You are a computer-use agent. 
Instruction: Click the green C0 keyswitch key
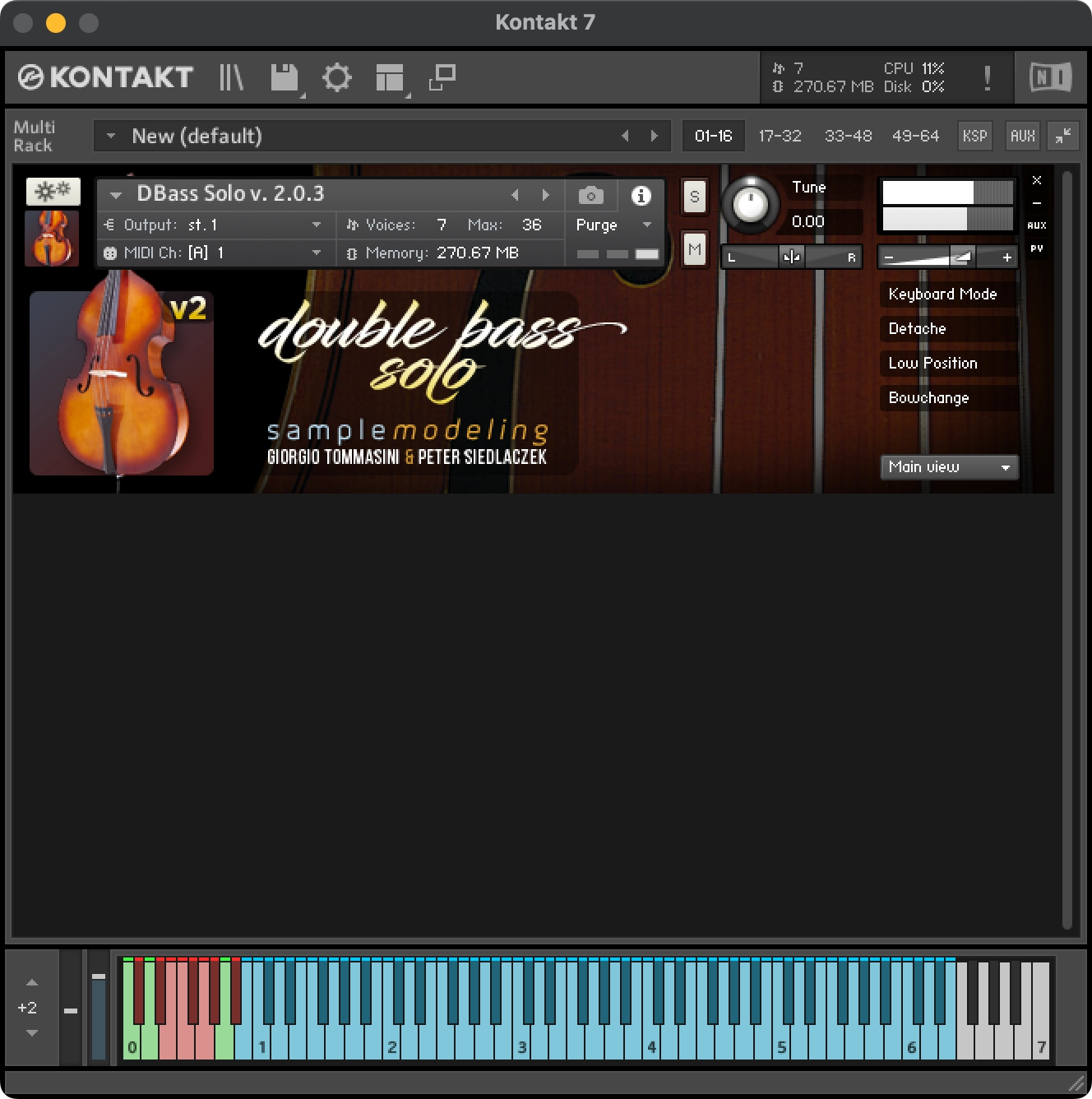tap(132, 1041)
